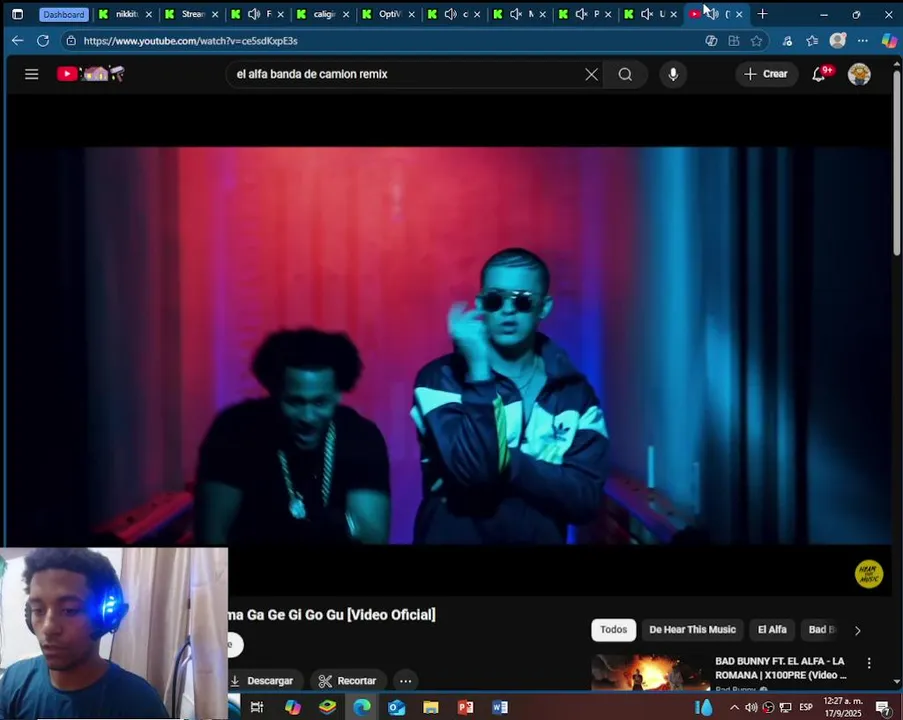Select the Todos filter chip
The height and width of the screenshot is (720, 903).
click(613, 630)
